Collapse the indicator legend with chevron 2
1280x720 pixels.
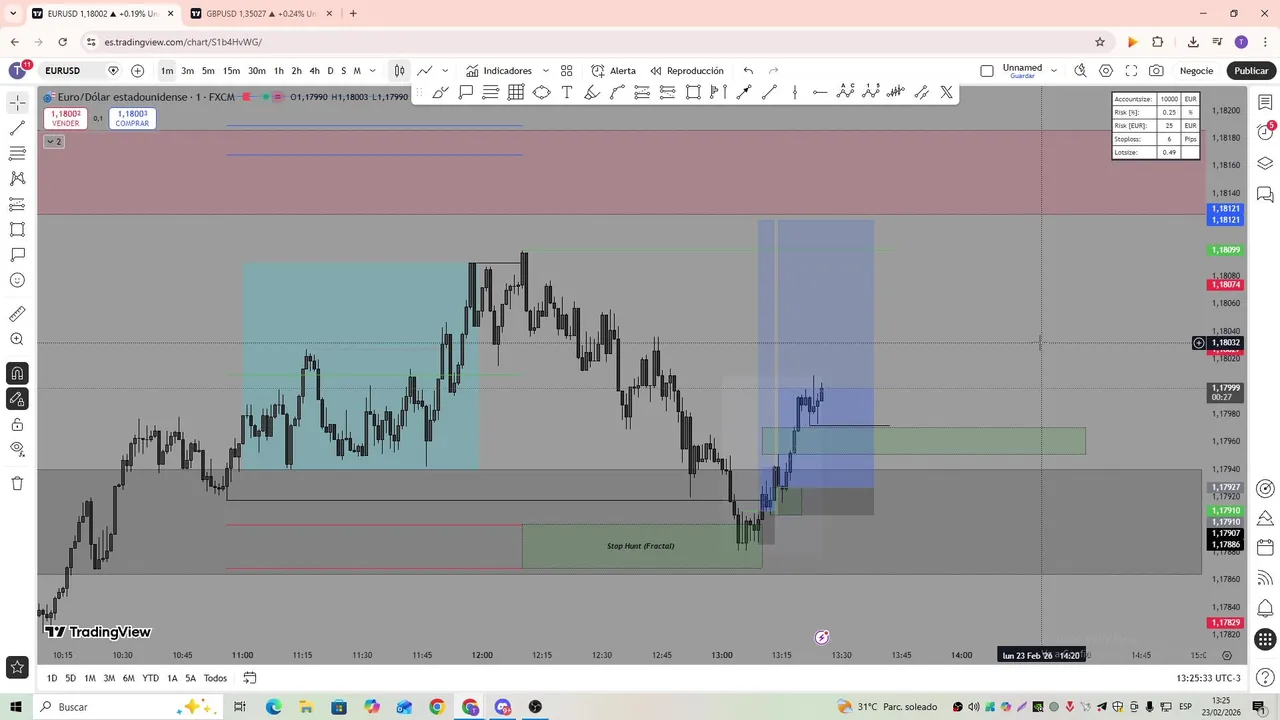pyautogui.click(x=54, y=141)
